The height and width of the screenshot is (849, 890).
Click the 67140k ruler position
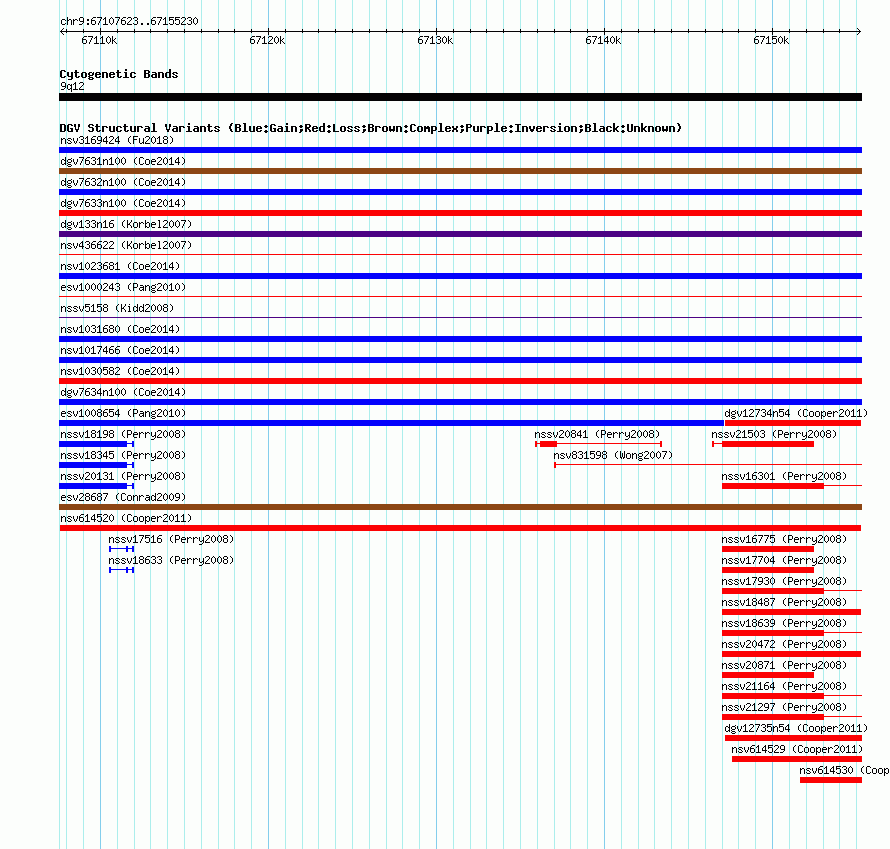click(x=603, y=40)
